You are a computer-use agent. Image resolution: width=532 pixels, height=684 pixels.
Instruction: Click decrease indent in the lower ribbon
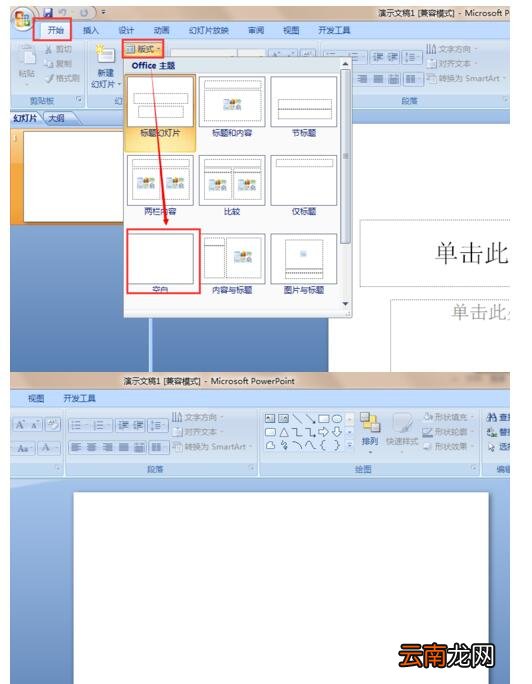click(x=123, y=424)
